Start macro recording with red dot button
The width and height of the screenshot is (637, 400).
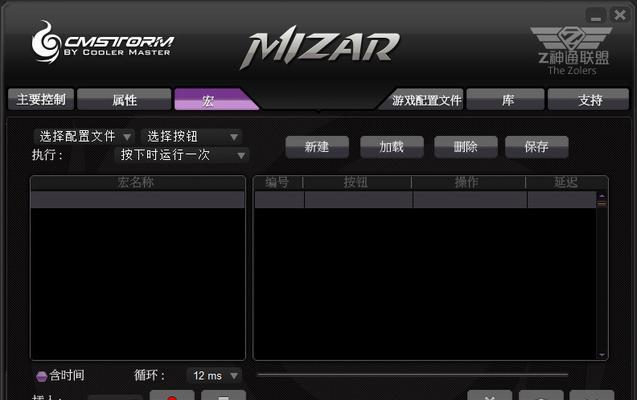172,396
